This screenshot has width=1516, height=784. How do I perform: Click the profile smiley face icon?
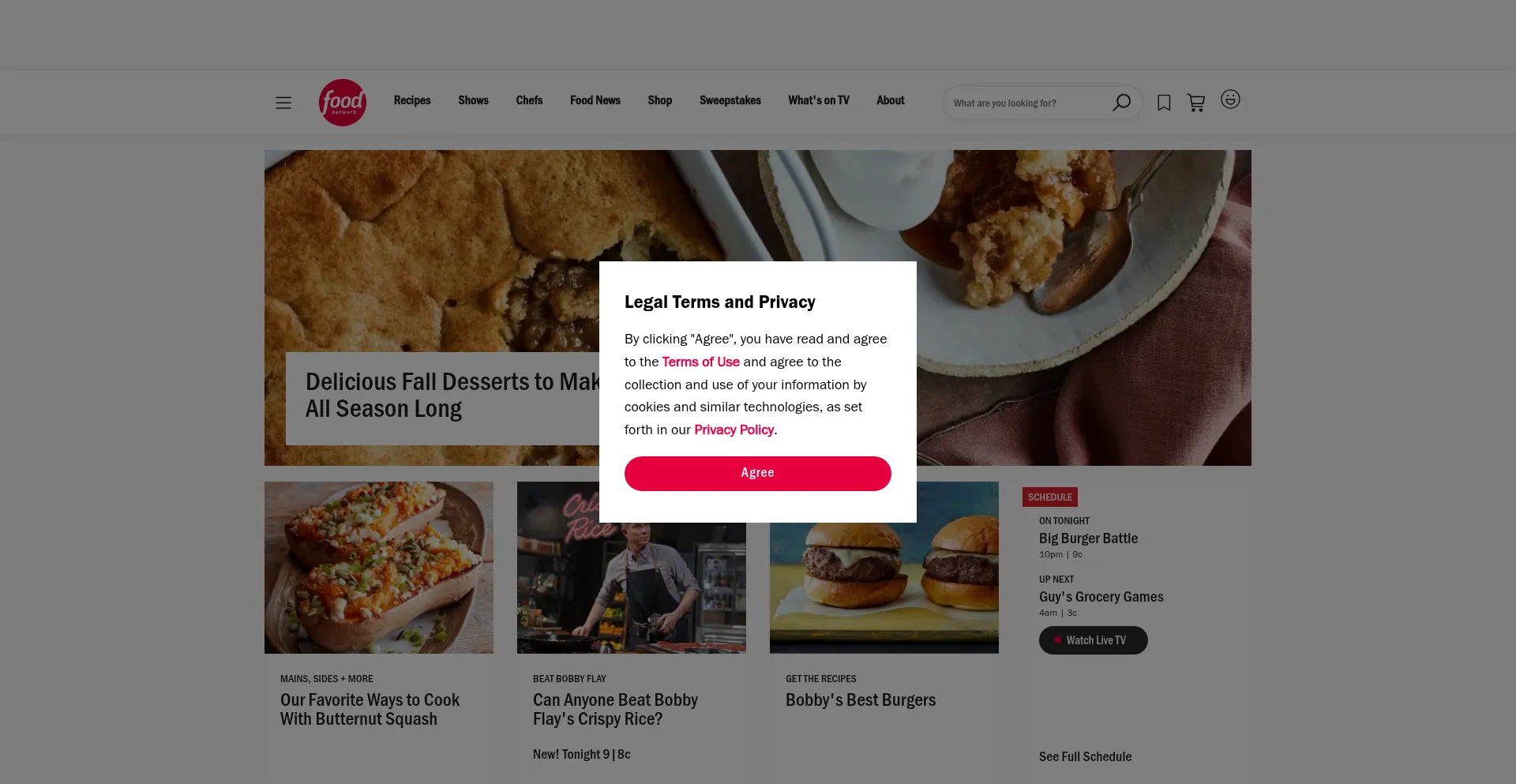coord(1230,99)
